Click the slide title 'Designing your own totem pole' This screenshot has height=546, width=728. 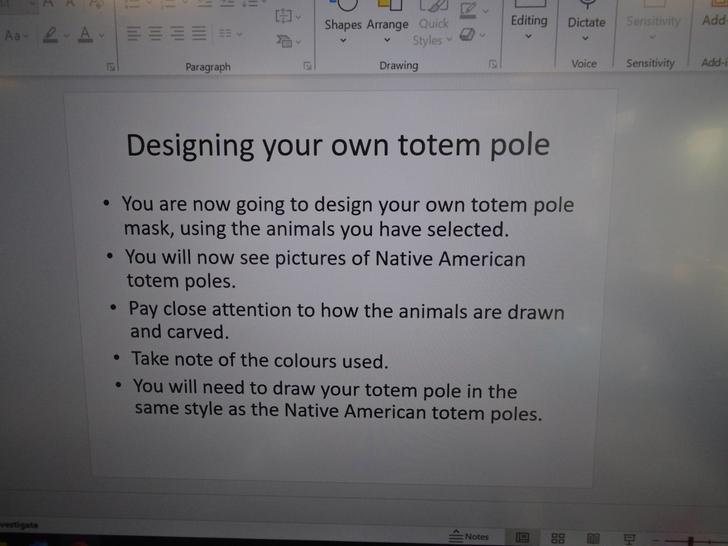(338, 145)
